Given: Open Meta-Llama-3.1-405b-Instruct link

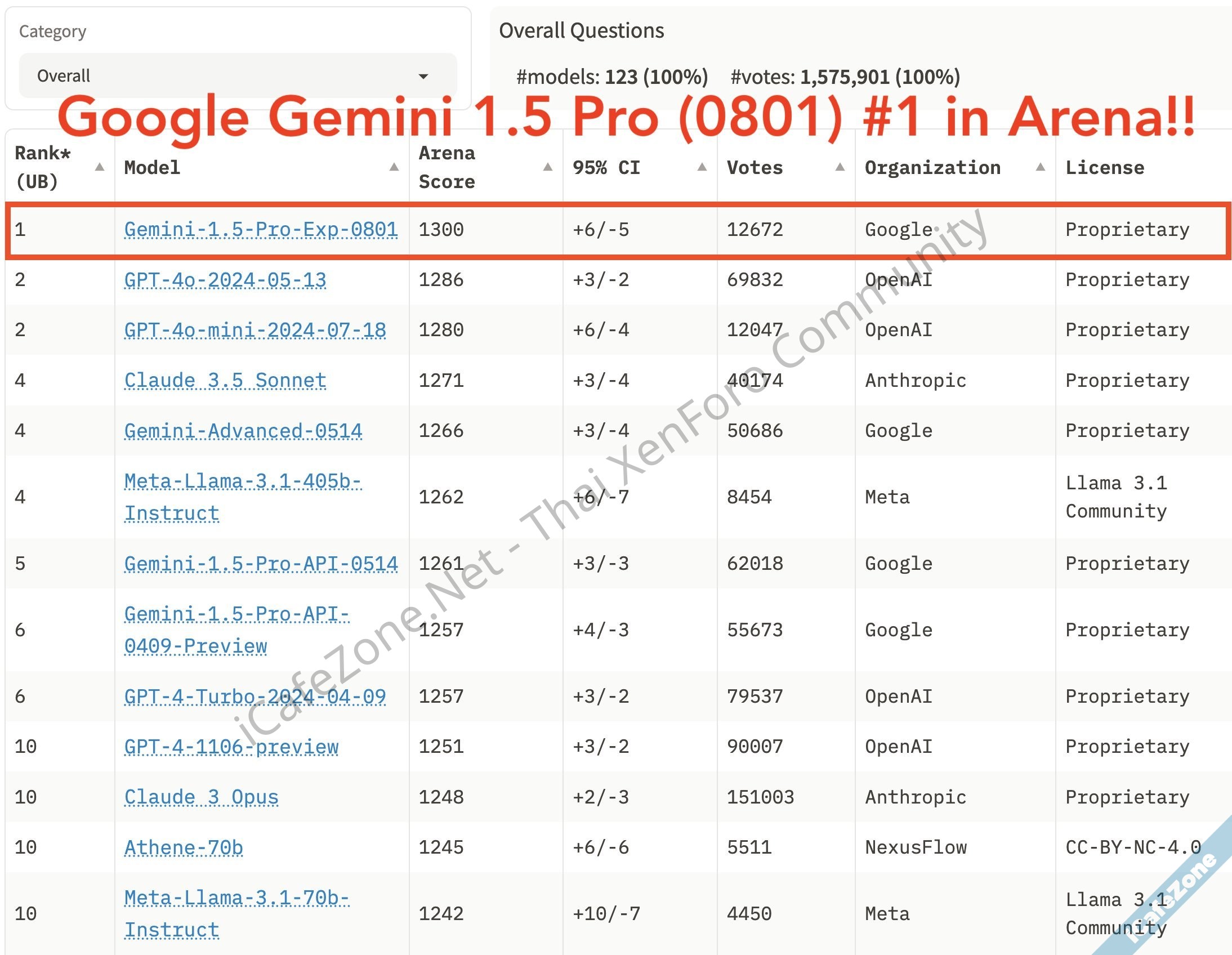Looking at the screenshot, I should [243, 482].
